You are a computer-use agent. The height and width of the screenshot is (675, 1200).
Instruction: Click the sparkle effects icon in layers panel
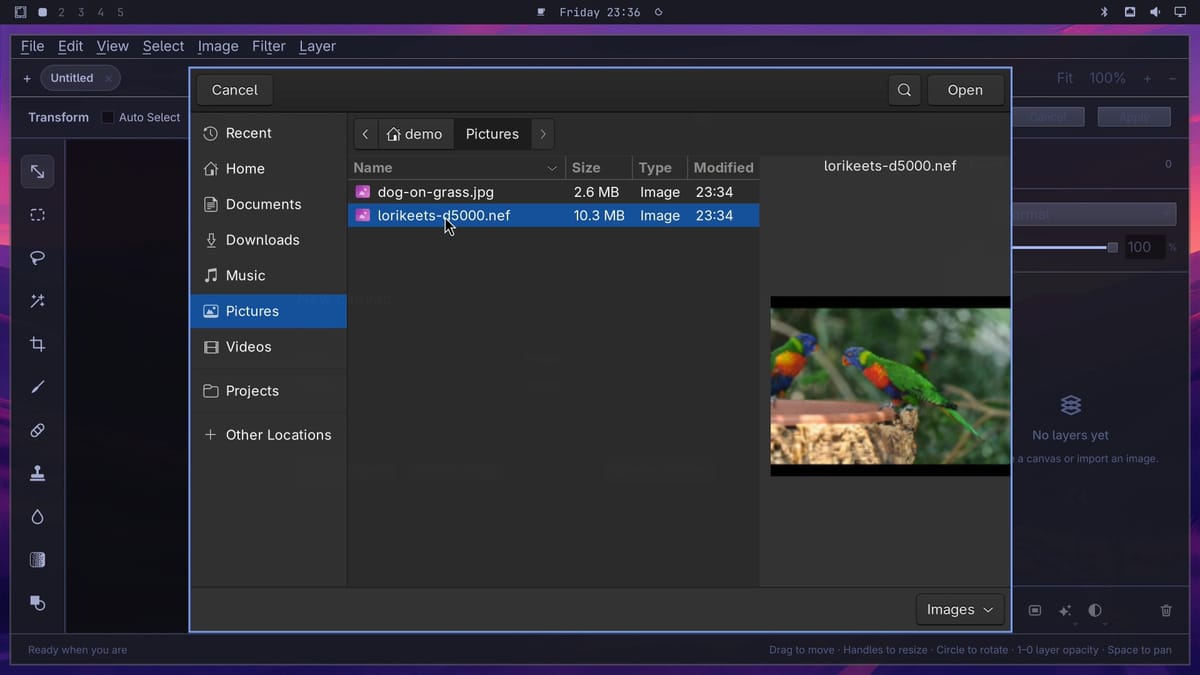pyautogui.click(x=1065, y=610)
